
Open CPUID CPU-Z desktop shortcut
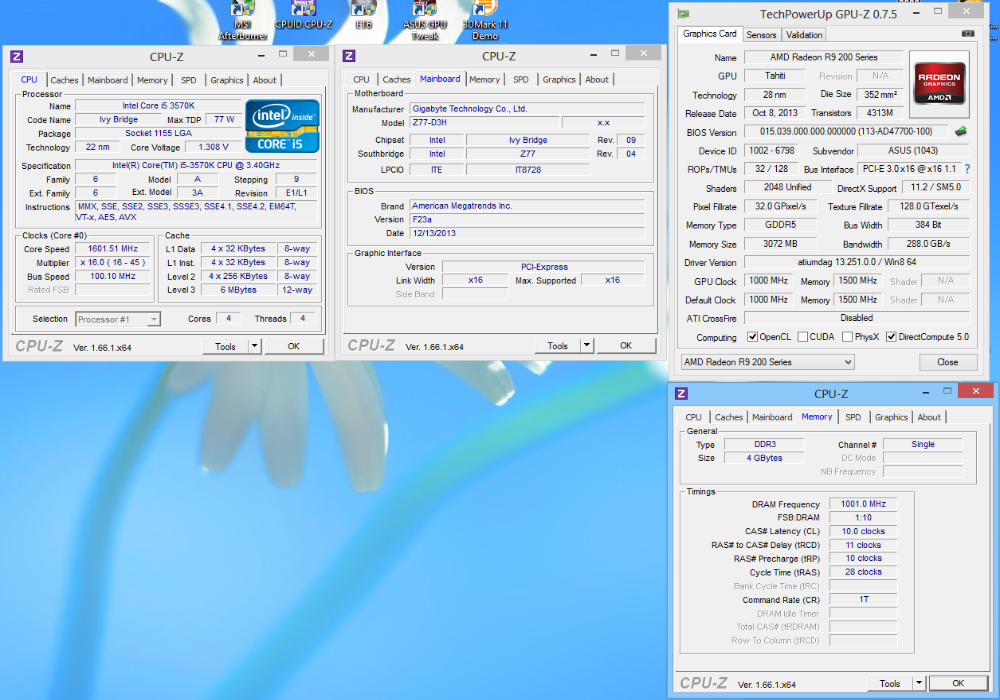coord(304,16)
